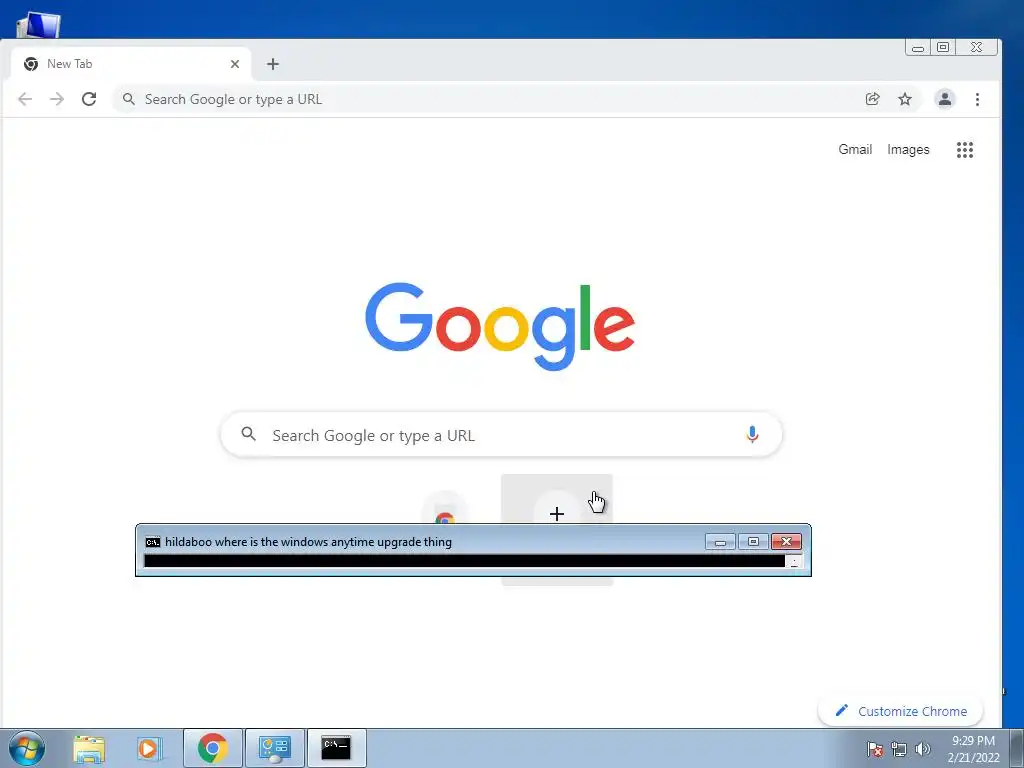Image resolution: width=1024 pixels, height=768 pixels.
Task: Click the network status tray icon
Action: (899, 749)
